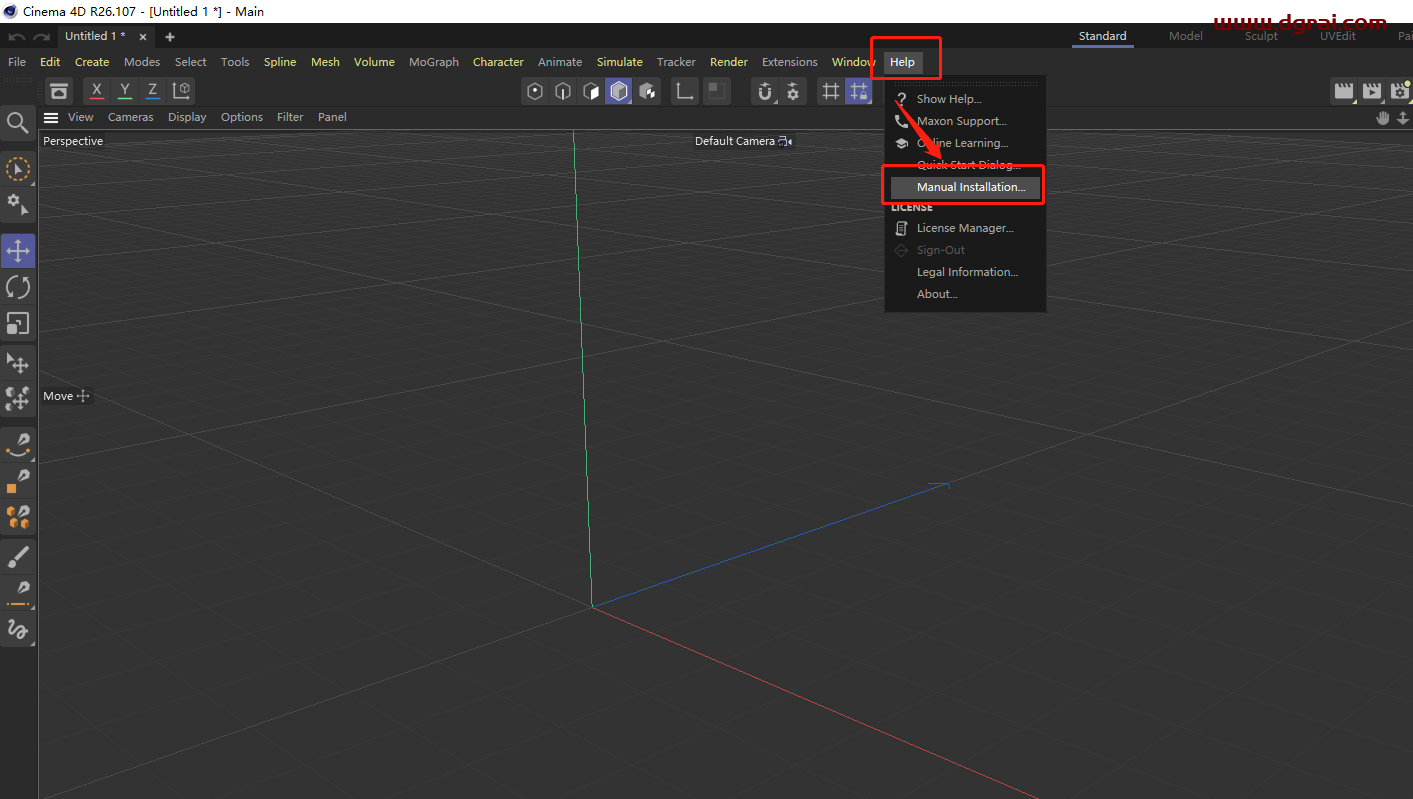Click the Edit Render Settings icon
Screen dimensions: 1413x799
point(1400,90)
